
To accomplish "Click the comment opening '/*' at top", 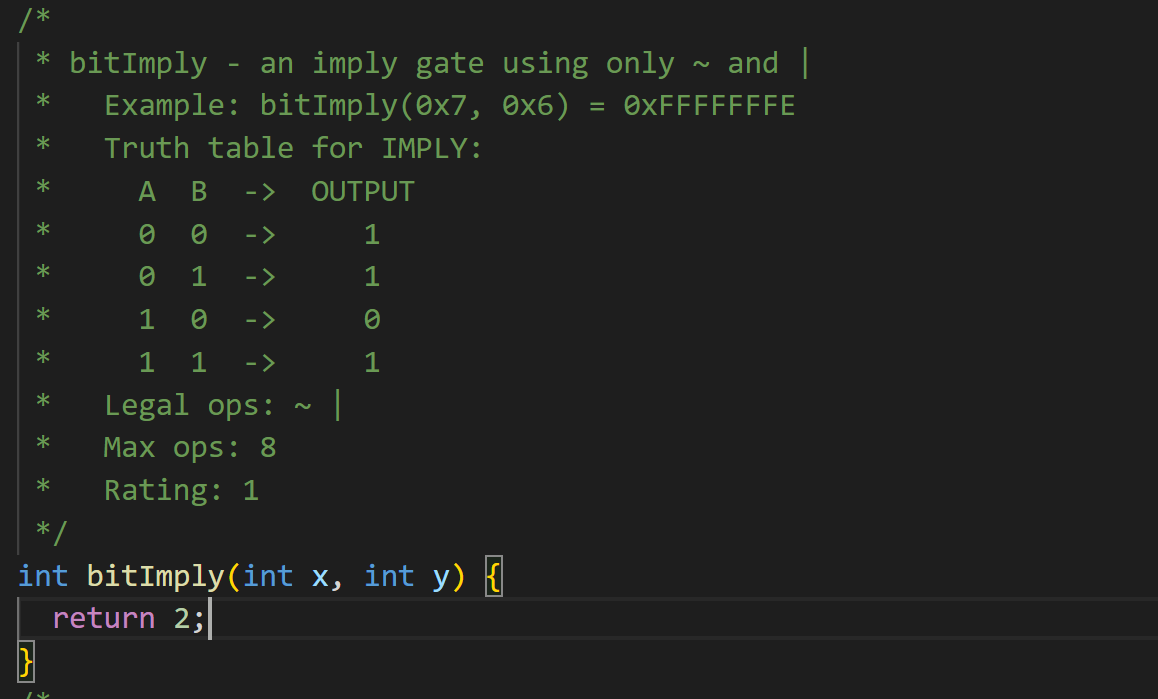I will (x=34, y=18).
